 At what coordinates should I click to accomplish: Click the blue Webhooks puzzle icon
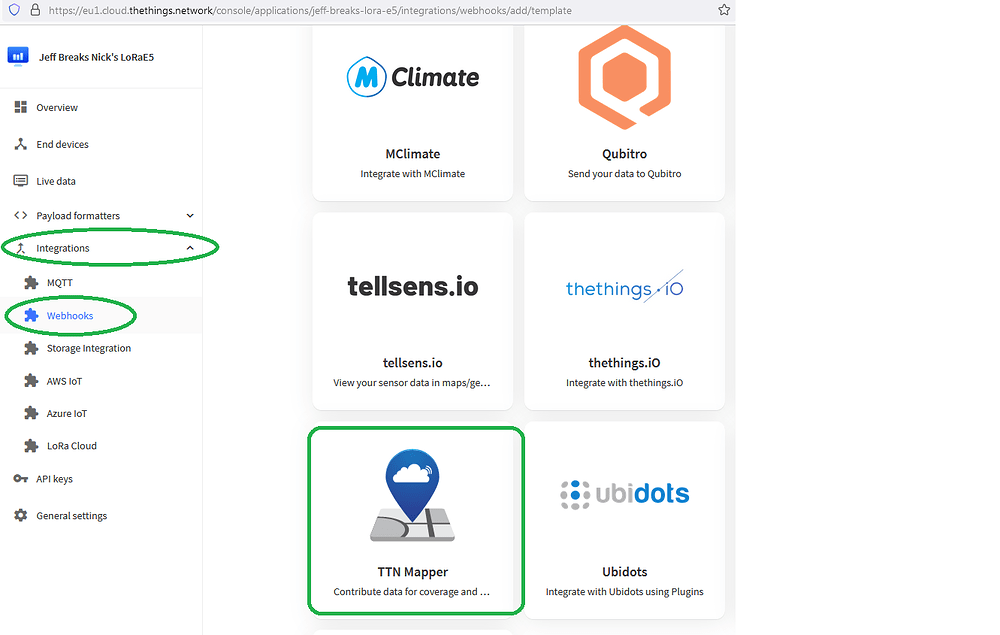point(31,316)
